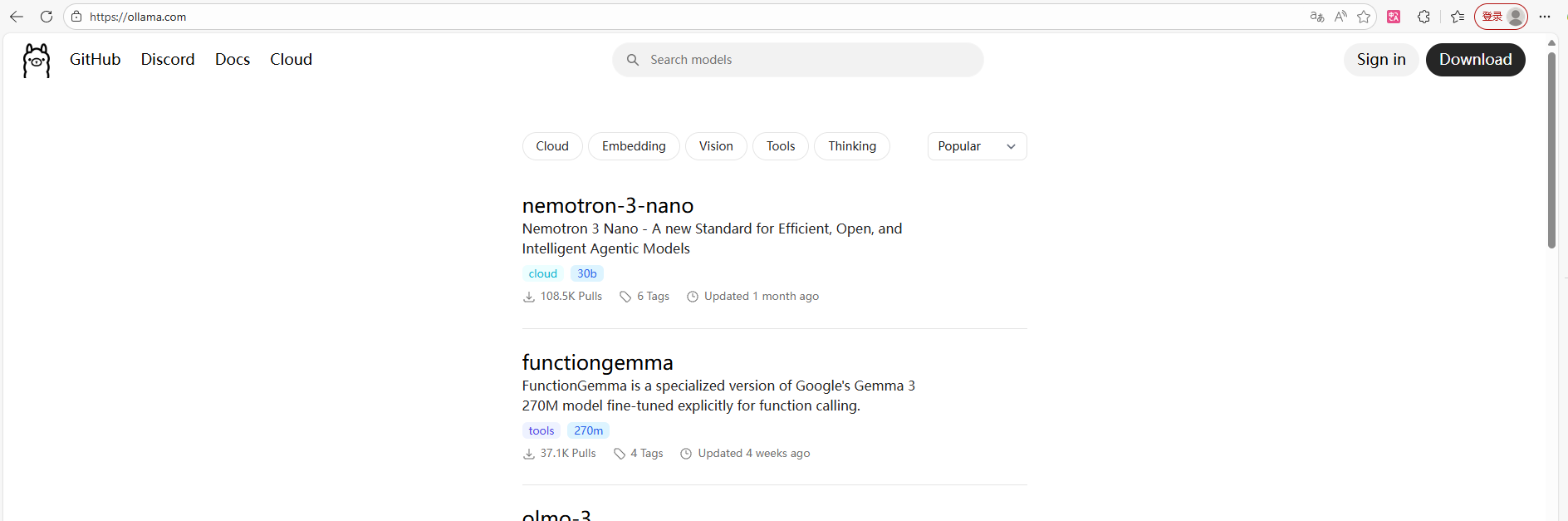1568x521 pixels.
Task: Click Updated 1 month ago text
Action: click(762, 296)
